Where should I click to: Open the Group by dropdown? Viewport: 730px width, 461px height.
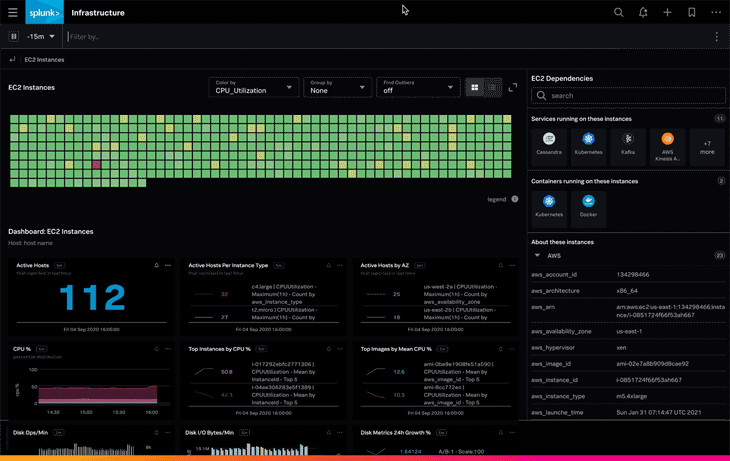(x=337, y=88)
